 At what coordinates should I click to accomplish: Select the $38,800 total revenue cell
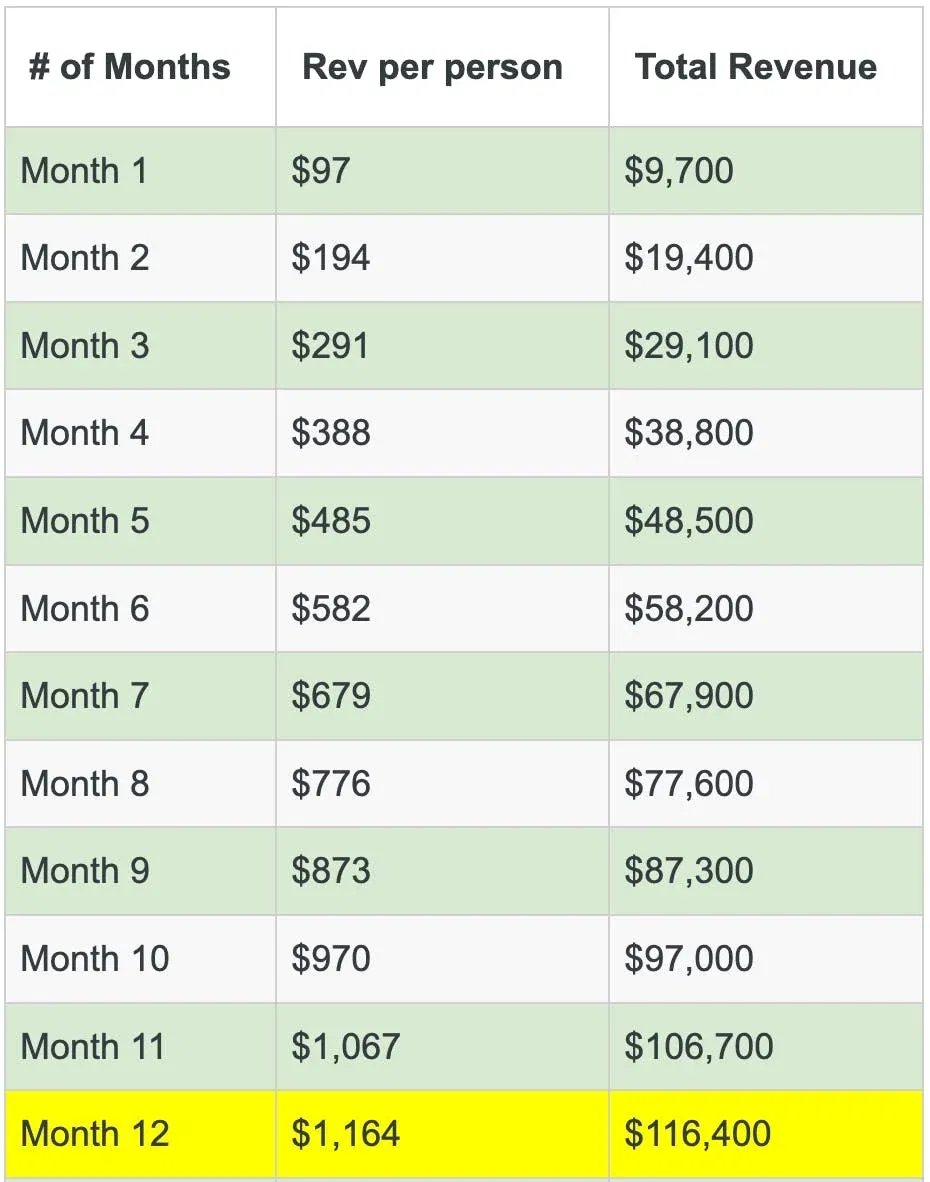pyautogui.click(x=766, y=433)
